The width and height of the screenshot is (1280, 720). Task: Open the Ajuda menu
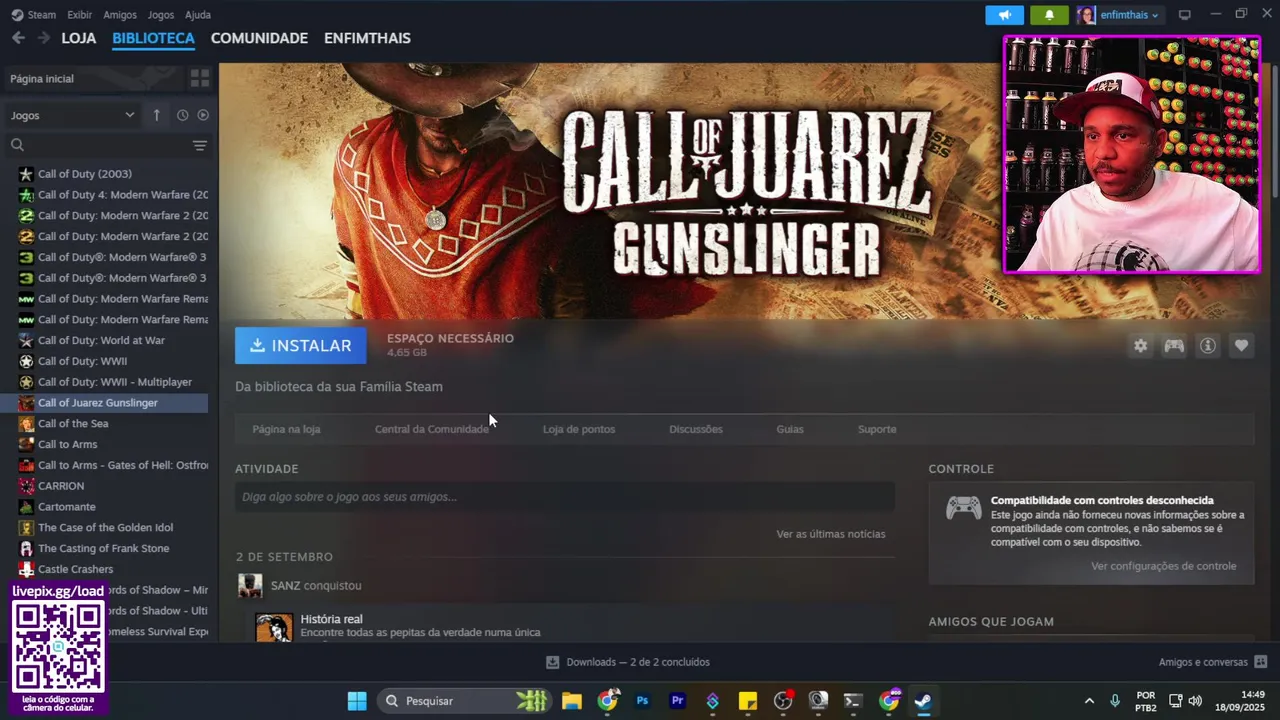tap(198, 15)
